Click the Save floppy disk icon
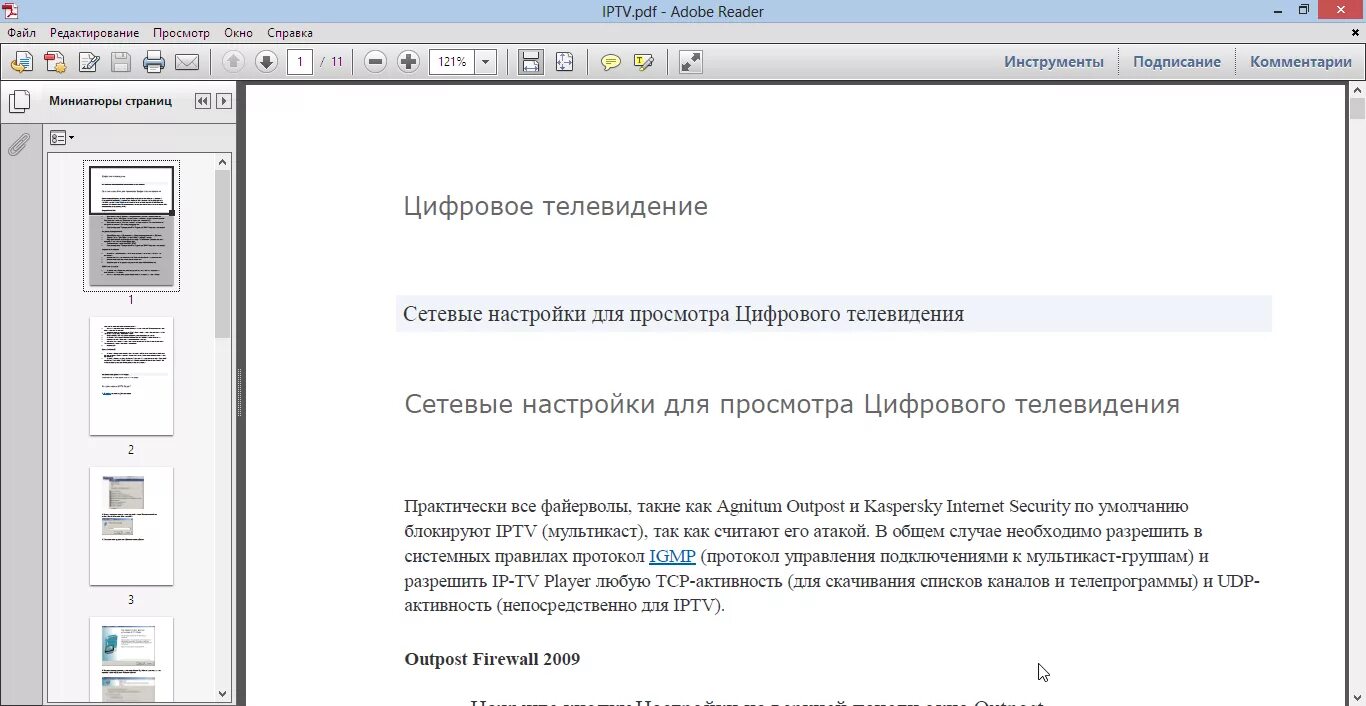 click(121, 62)
